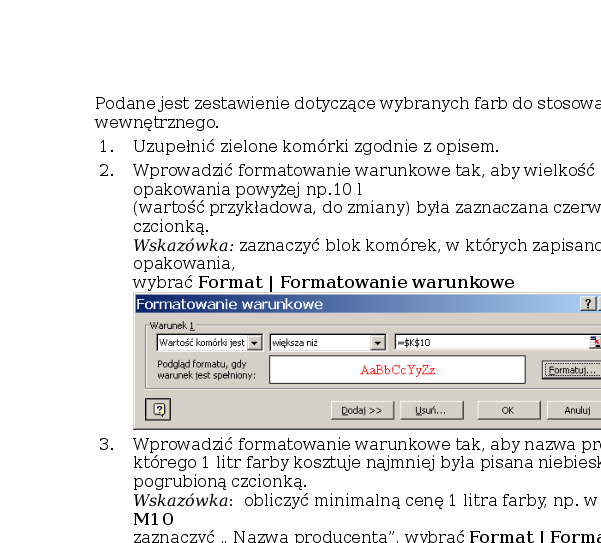
Task: Confirm with the OK button
Action: (x=507, y=410)
